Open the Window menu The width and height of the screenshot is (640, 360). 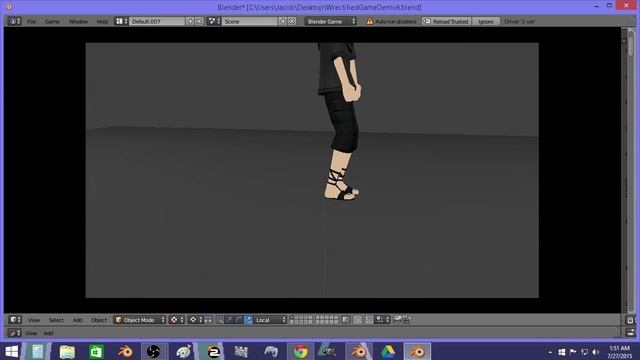click(78, 22)
